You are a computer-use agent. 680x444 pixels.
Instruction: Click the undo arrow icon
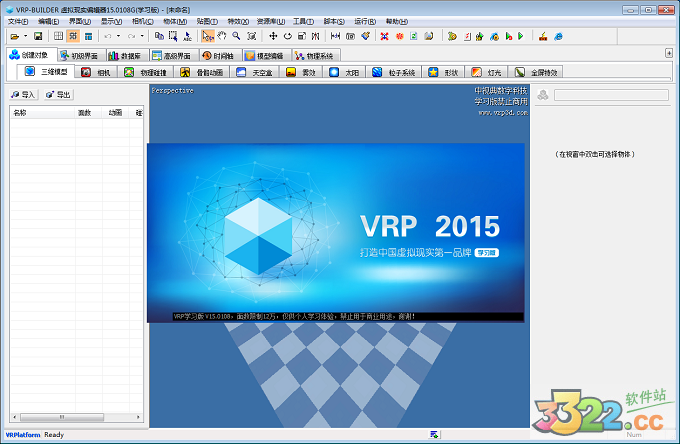coord(108,36)
